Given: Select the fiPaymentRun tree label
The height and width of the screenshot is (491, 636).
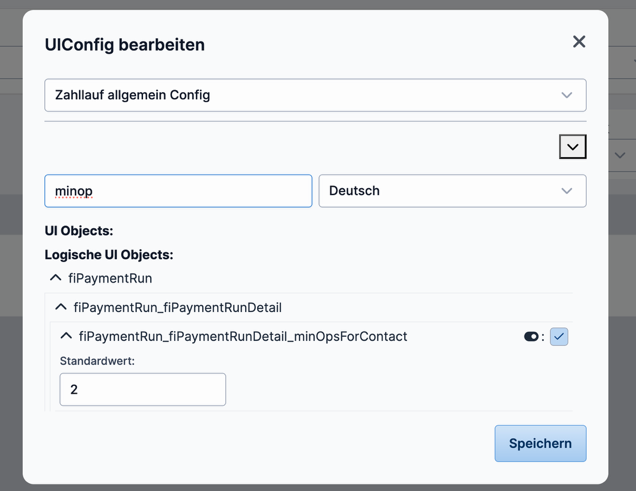Looking at the screenshot, I should pyautogui.click(x=110, y=278).
